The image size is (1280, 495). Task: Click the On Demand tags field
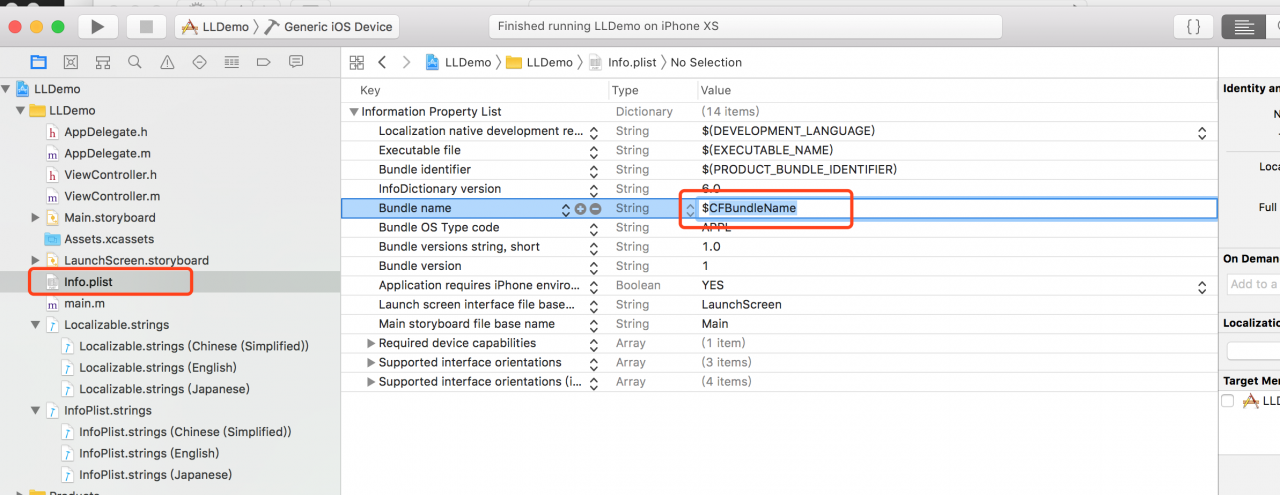click(x=1254, y=284)
